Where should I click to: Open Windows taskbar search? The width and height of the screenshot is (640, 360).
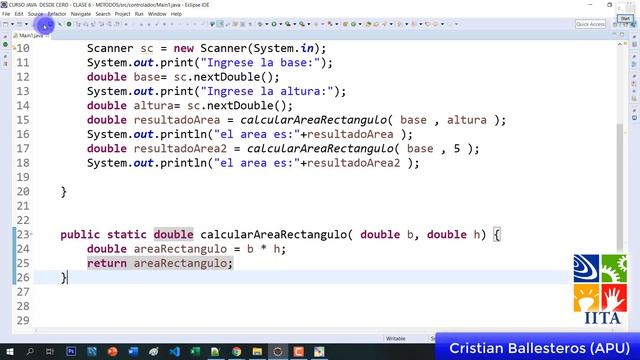click(x=30, y=351)
